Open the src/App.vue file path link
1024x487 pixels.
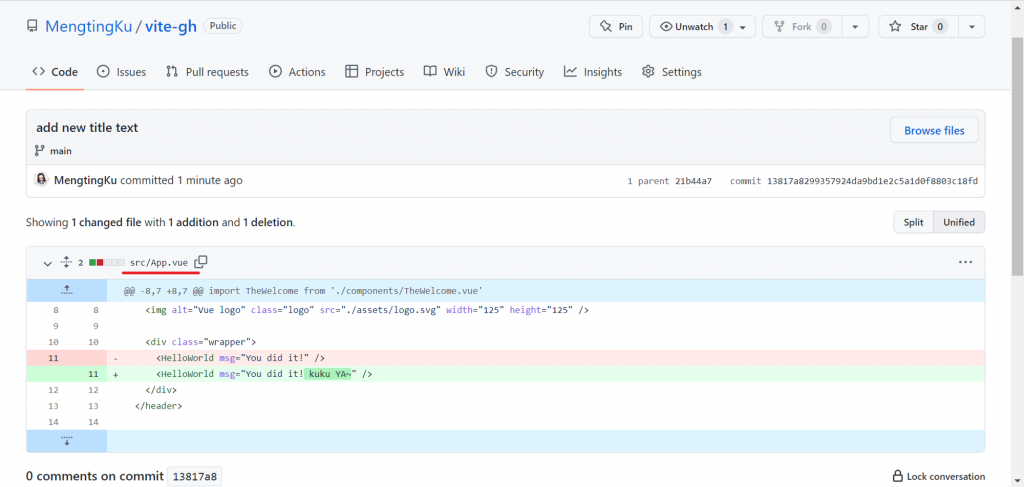pos(159,262)
